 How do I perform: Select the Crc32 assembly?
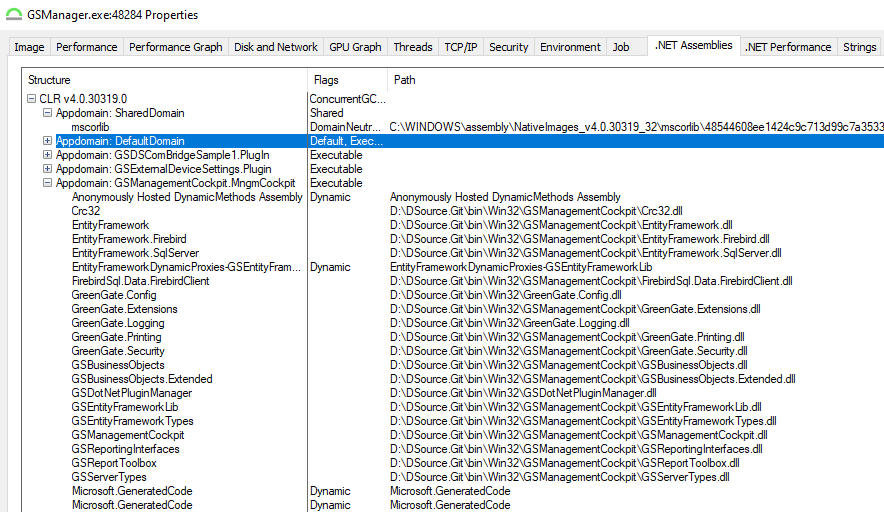pyautogui.click(x=86, y=211)
